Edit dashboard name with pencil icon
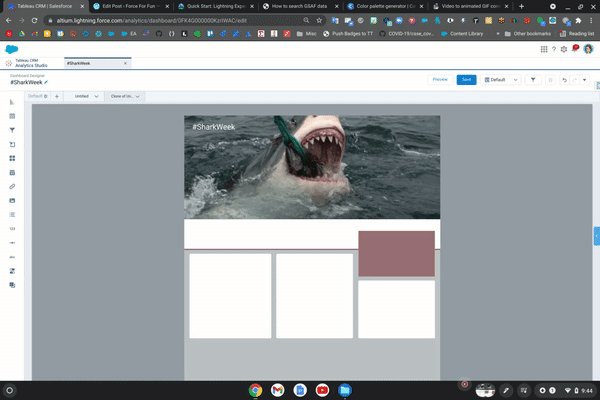600x400 pixels. pos(46,82)
